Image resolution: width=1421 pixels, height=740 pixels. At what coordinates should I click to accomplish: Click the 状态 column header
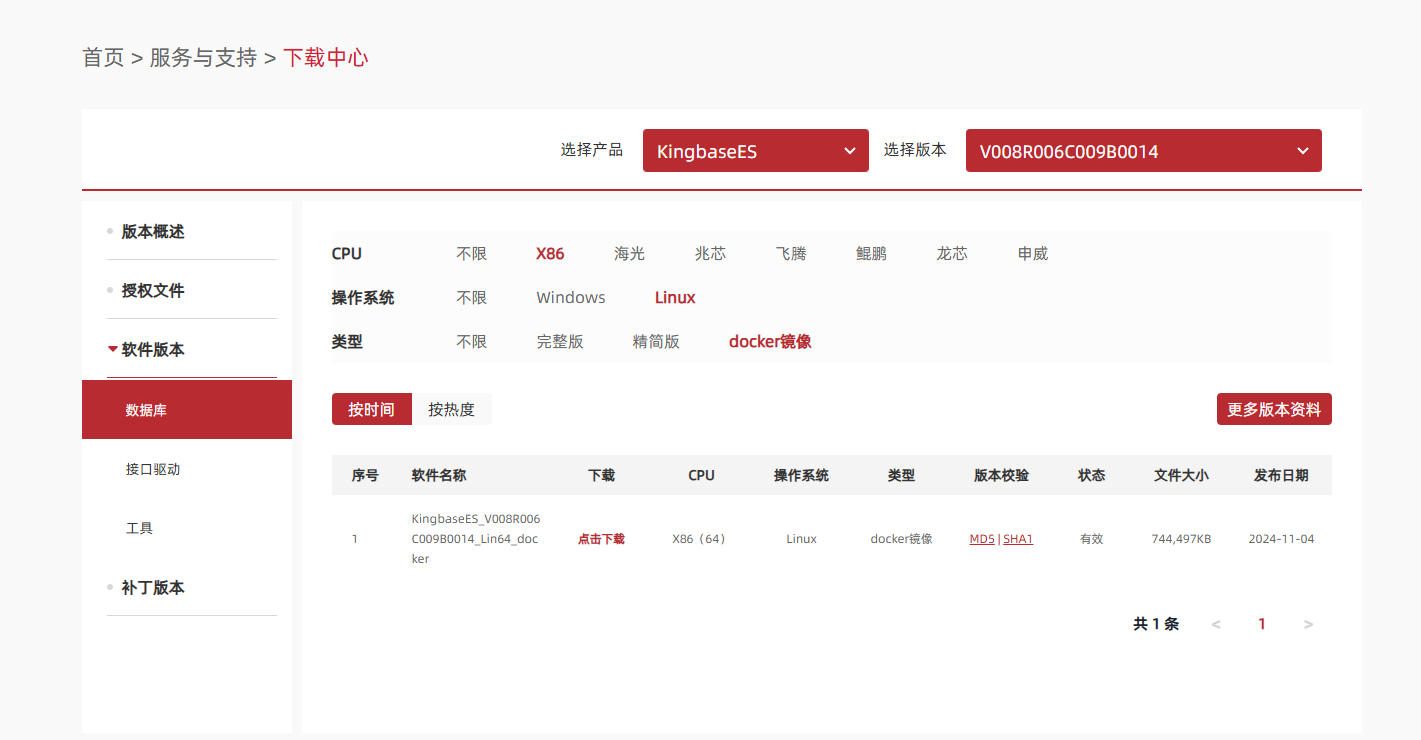pos(1091,475)
